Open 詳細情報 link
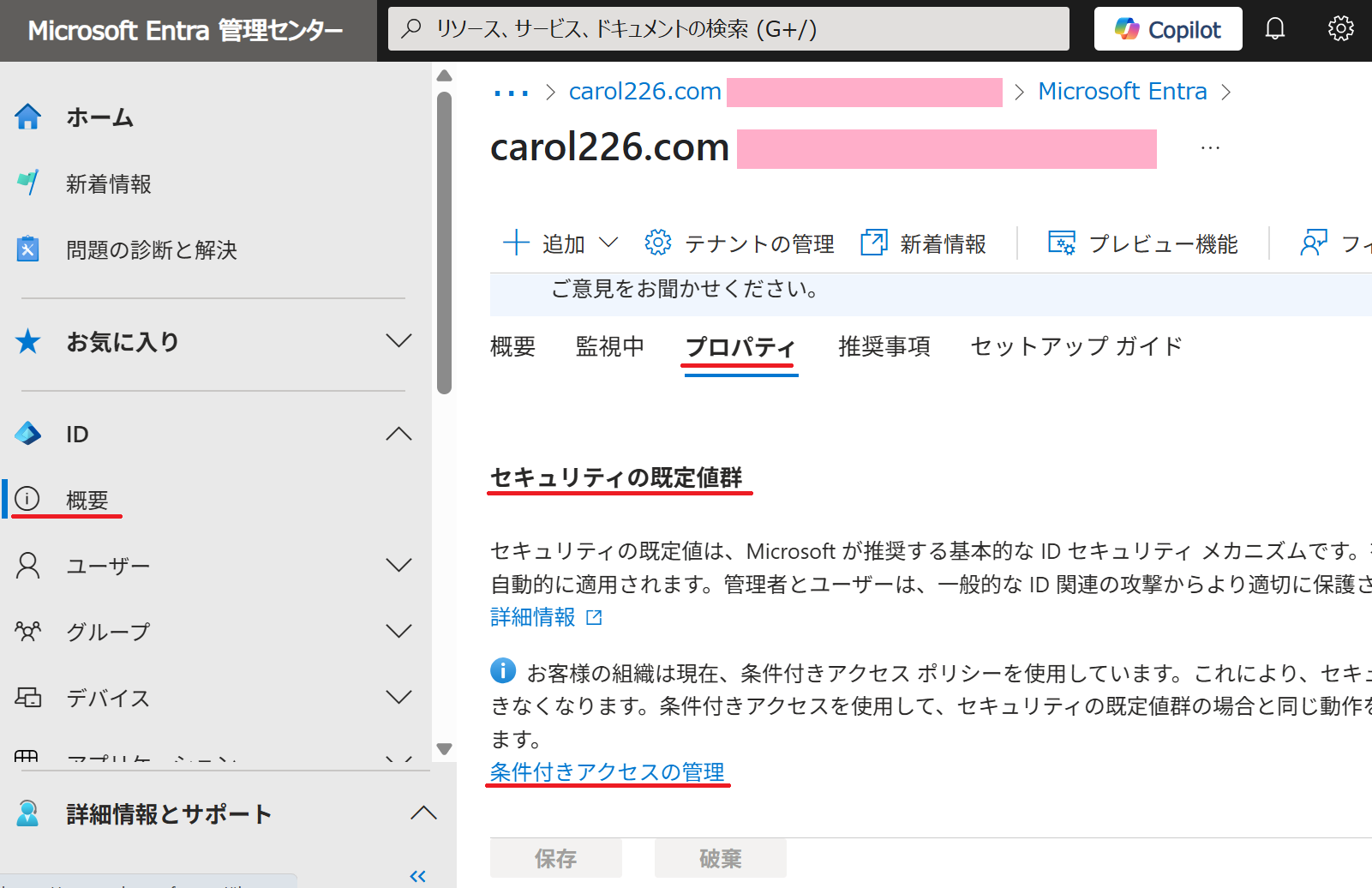This screenshot has width=1372, height=888. [x=533, y=617]
